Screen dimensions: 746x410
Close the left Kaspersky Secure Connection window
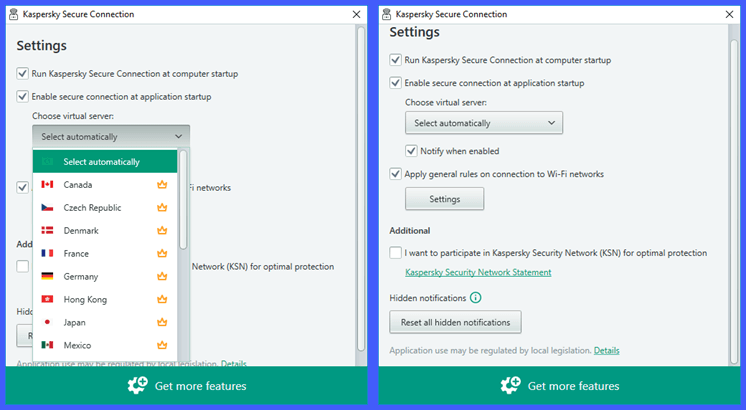(x=356, y=14)
